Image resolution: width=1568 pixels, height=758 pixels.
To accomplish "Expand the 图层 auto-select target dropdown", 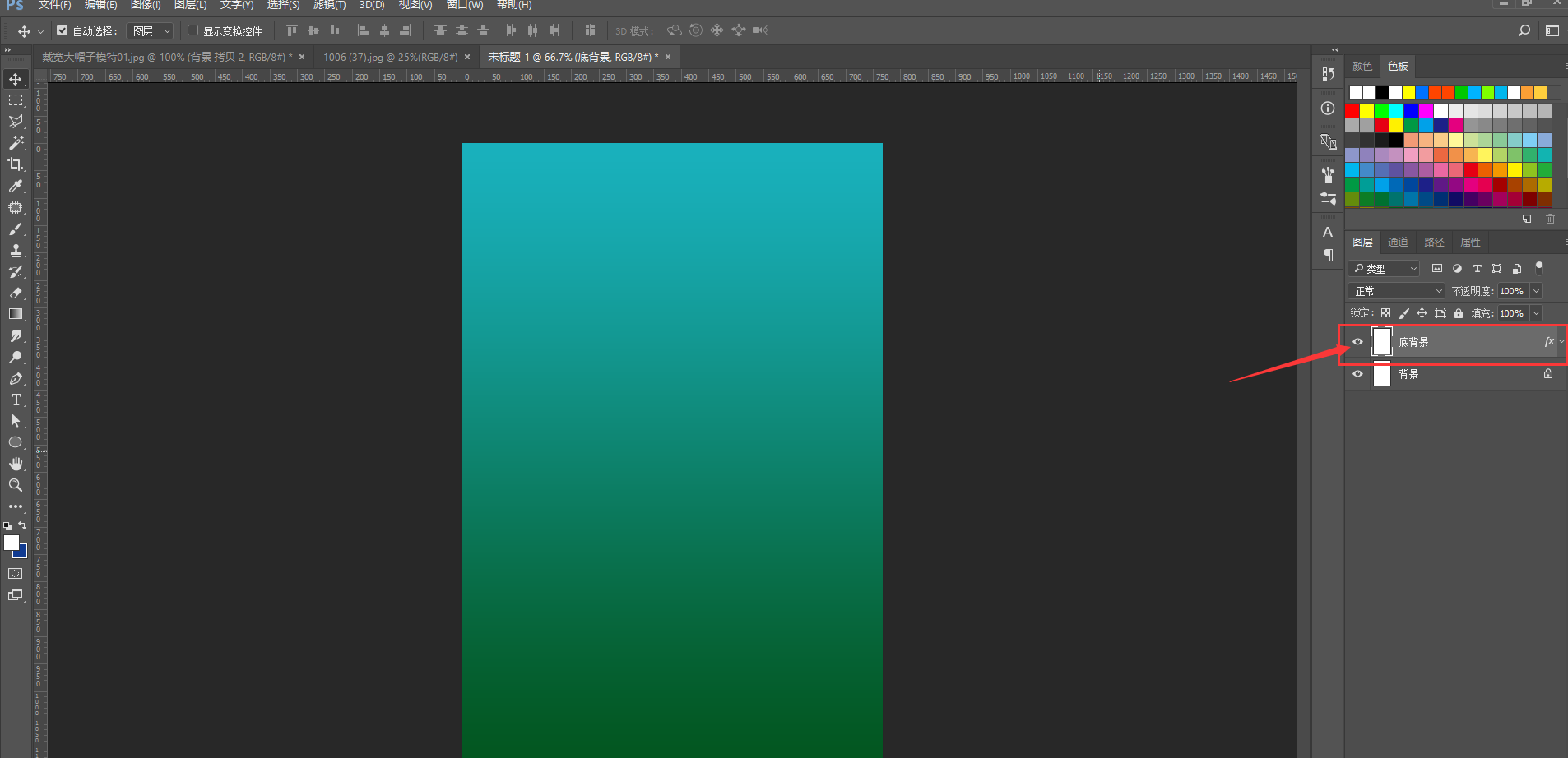I will [x=151, y=30].
